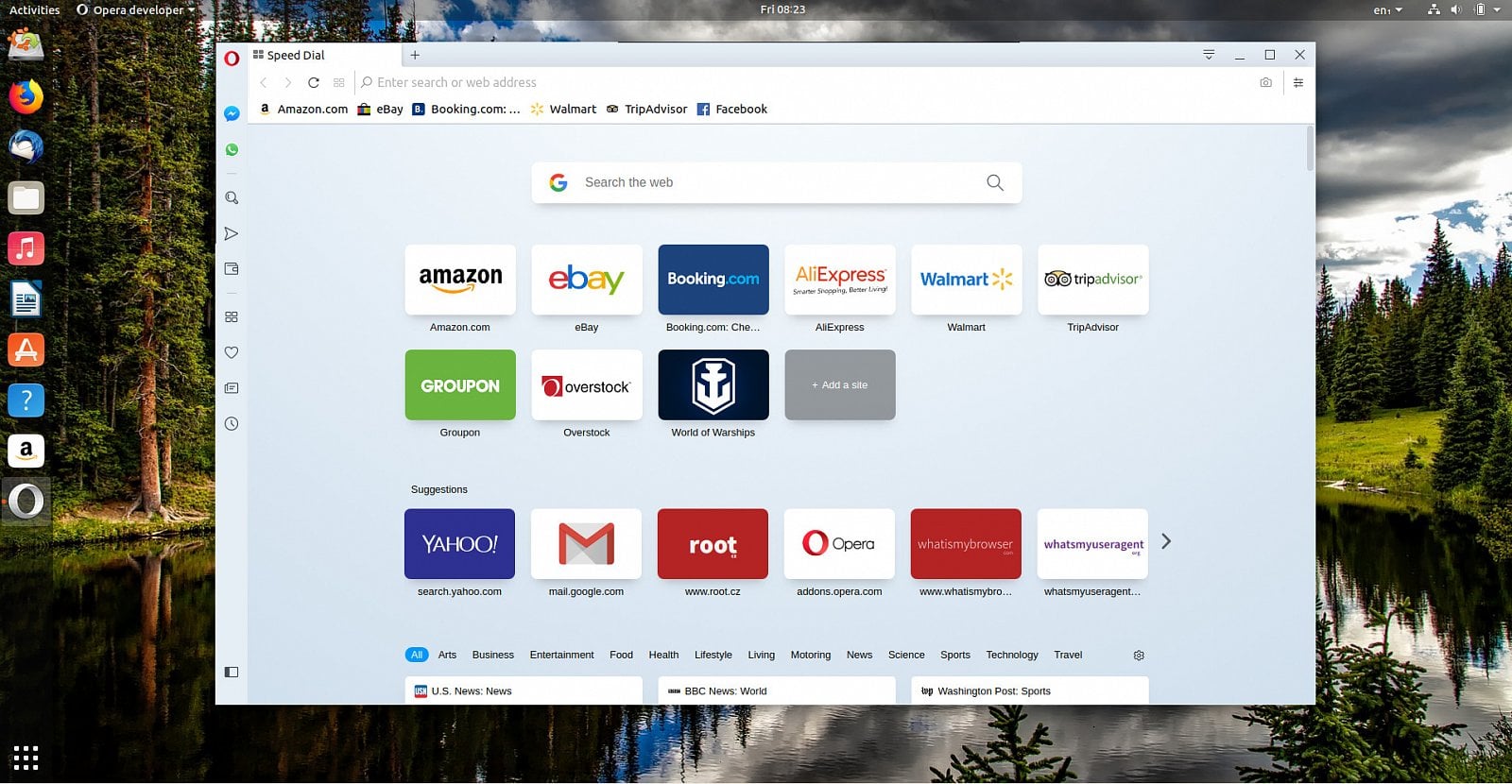Open the World of Warships tile
Viewport: 1512px width, 784px height.
pyautogui.click(x=713, y=385)
